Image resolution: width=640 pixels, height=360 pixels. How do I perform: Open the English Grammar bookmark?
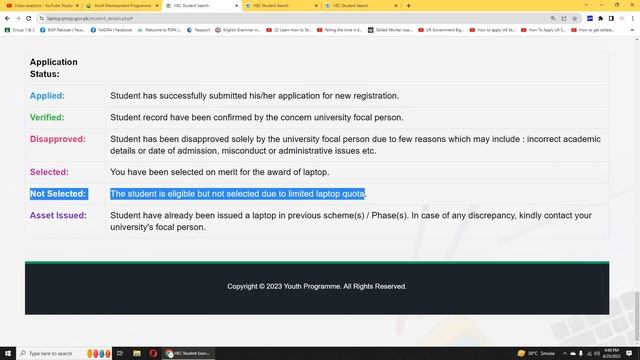[238, 30]
